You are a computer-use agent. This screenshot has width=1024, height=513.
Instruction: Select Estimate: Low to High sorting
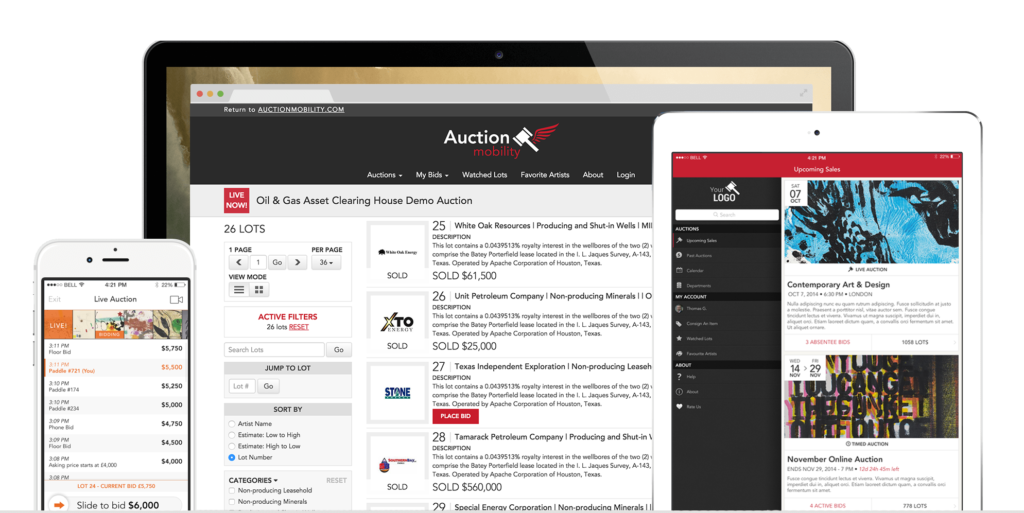click(233, 435)
